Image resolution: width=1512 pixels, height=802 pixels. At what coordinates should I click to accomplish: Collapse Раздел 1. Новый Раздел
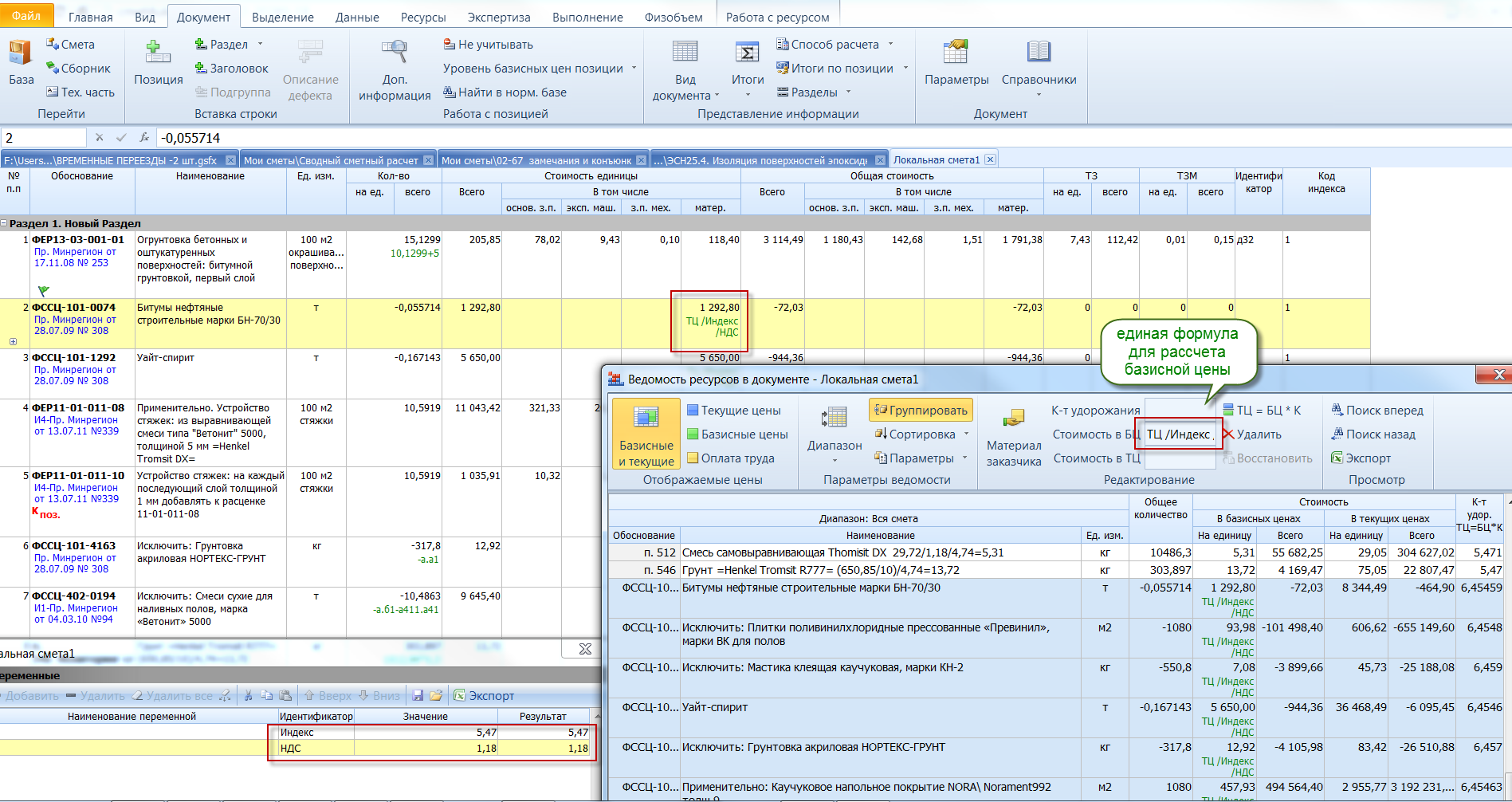coord(5,224)
